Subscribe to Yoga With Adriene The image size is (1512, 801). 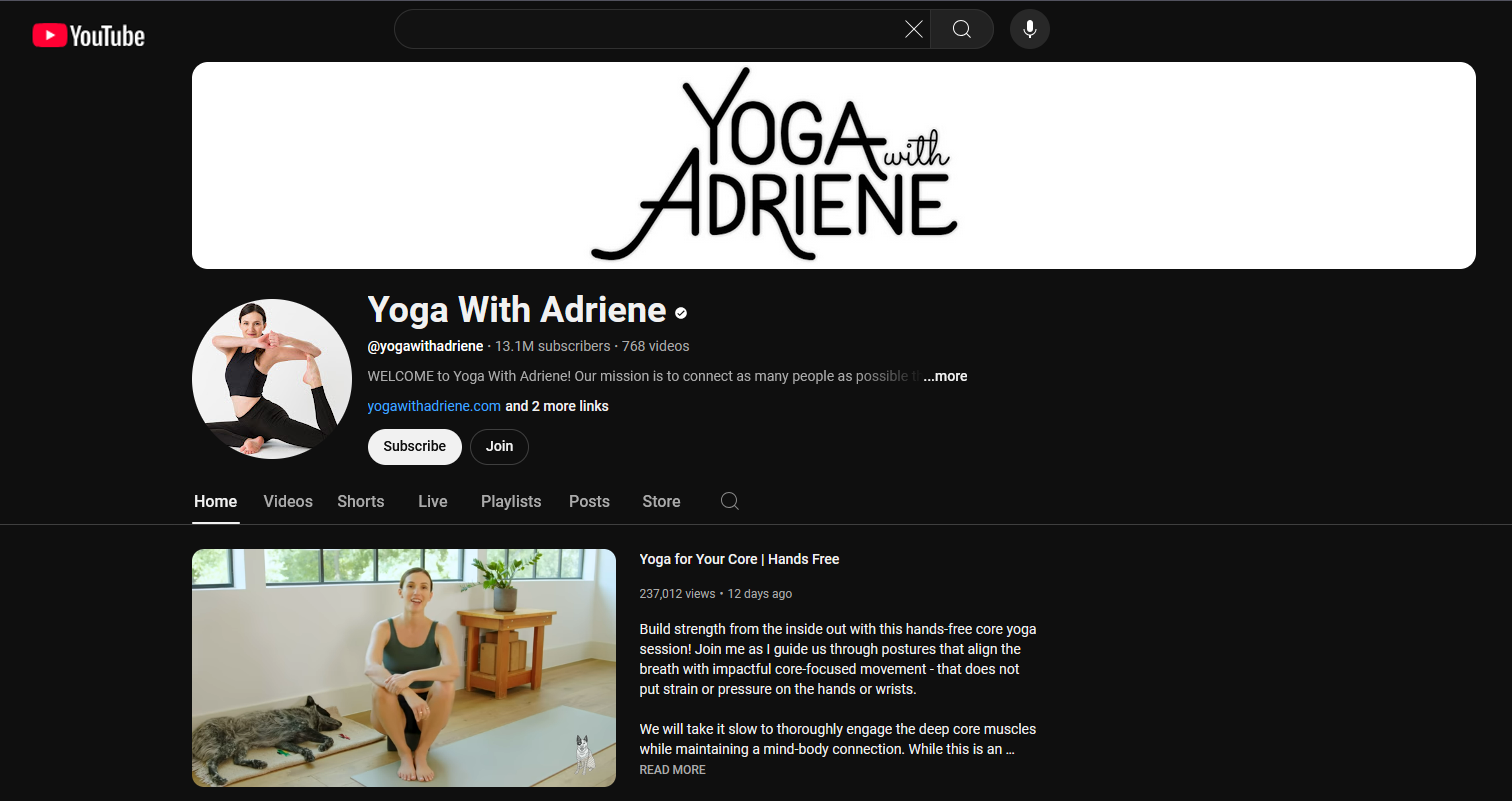pyautogui.click(x=414, y=446)
